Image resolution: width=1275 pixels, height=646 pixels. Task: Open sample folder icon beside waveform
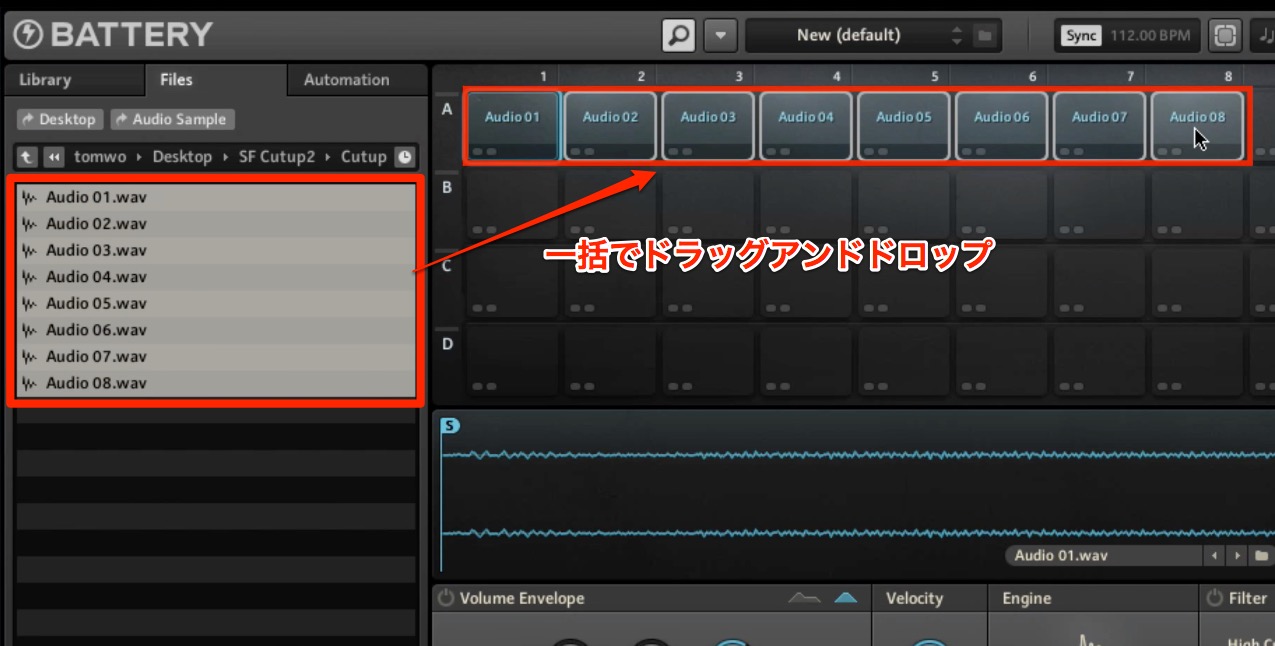tap(1261, 555)
